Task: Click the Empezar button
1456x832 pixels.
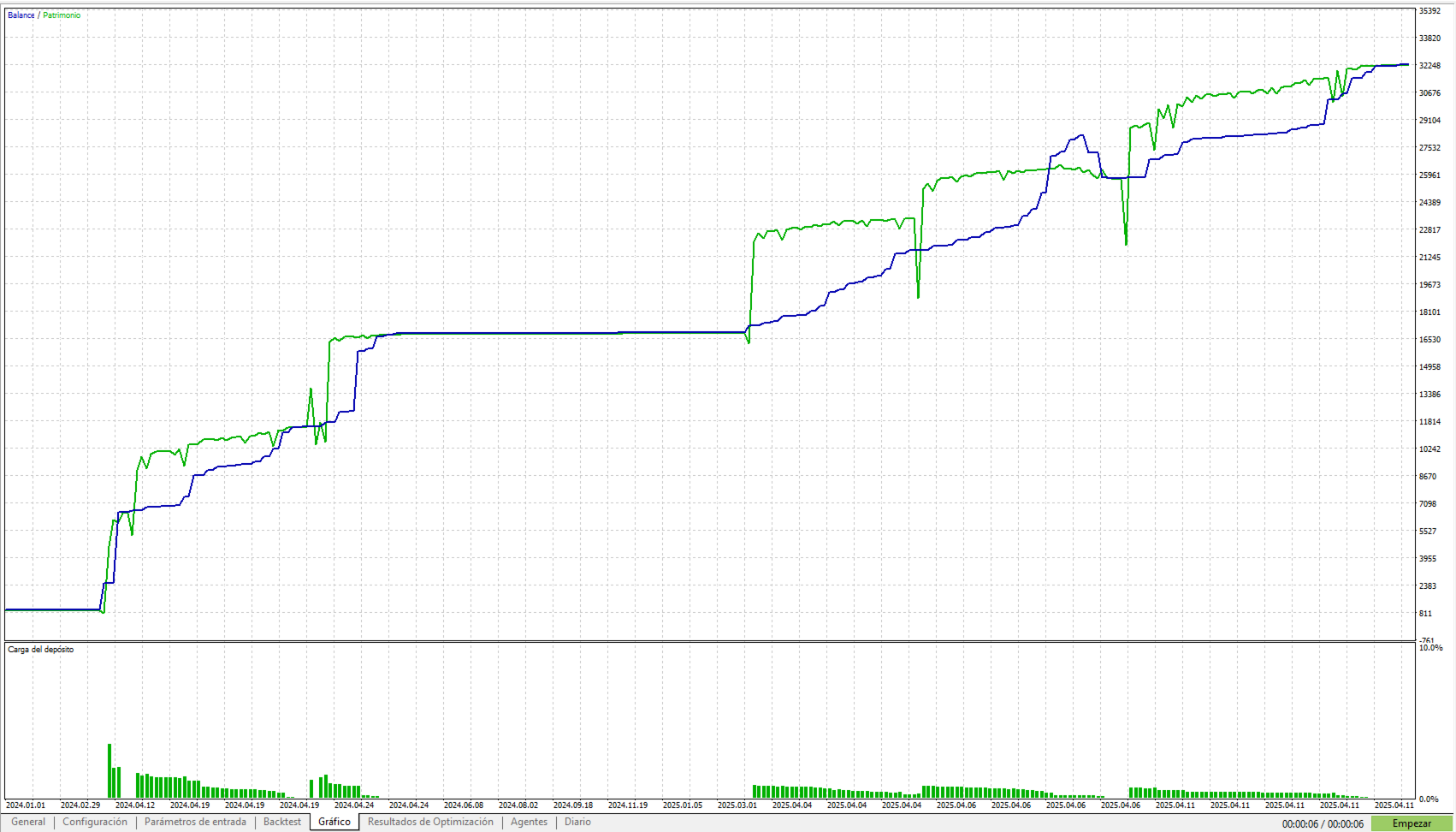Action: click(x=1412, y=823)
